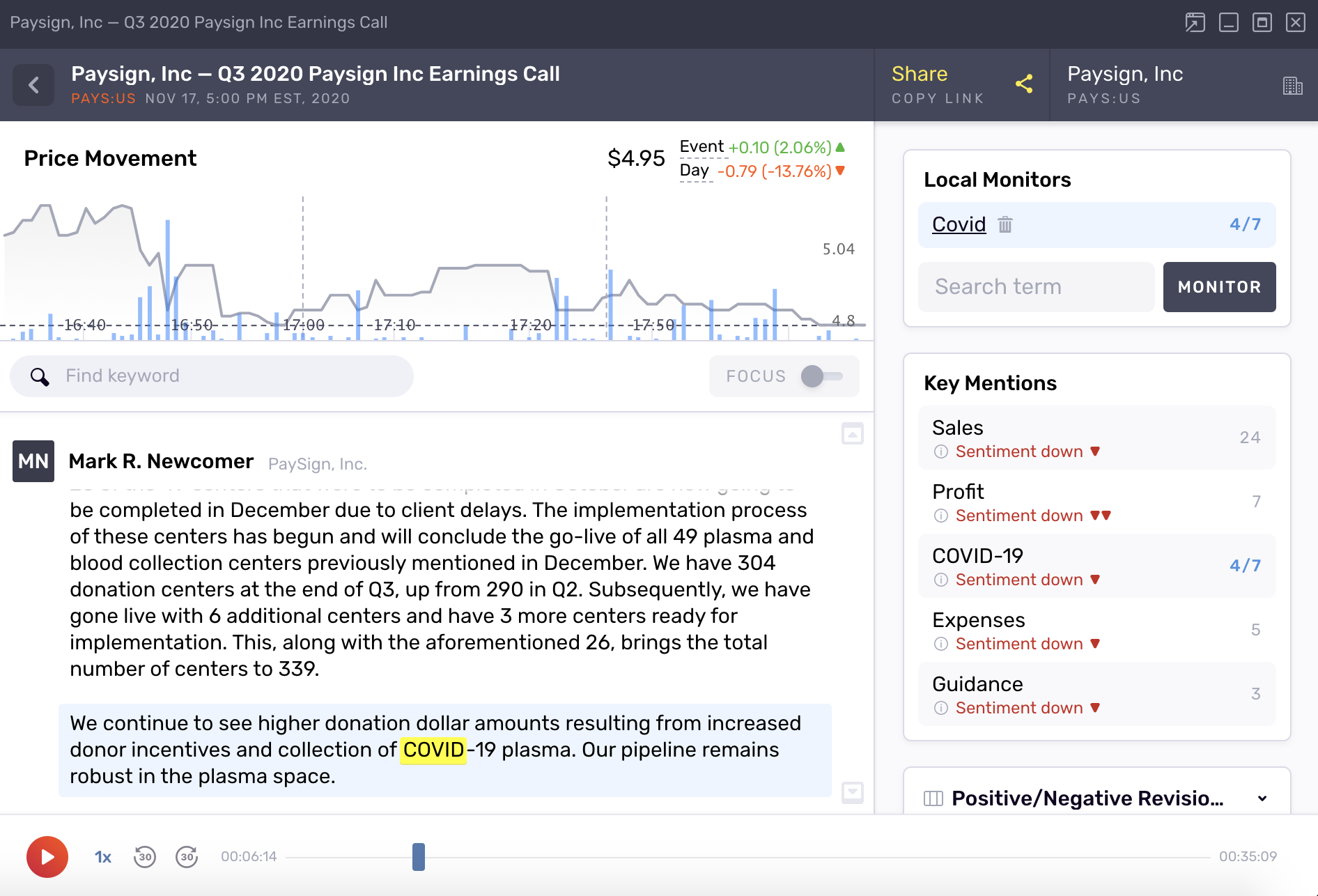The height and width of the screenshot is (896, 1318).
Task: Click the Expenses sentiment info icon
Action: coord(940,644)
